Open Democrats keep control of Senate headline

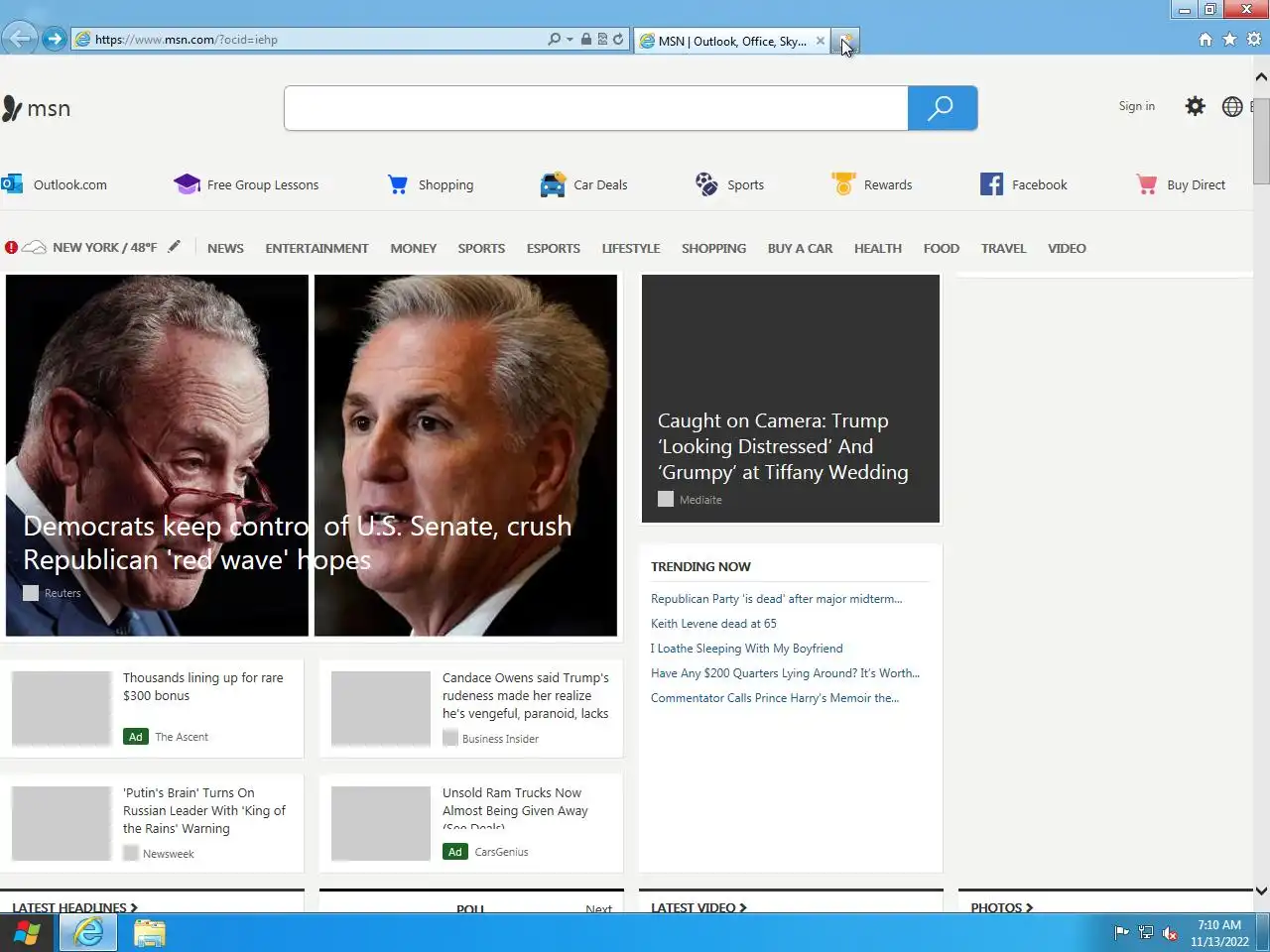coord(298,542)
